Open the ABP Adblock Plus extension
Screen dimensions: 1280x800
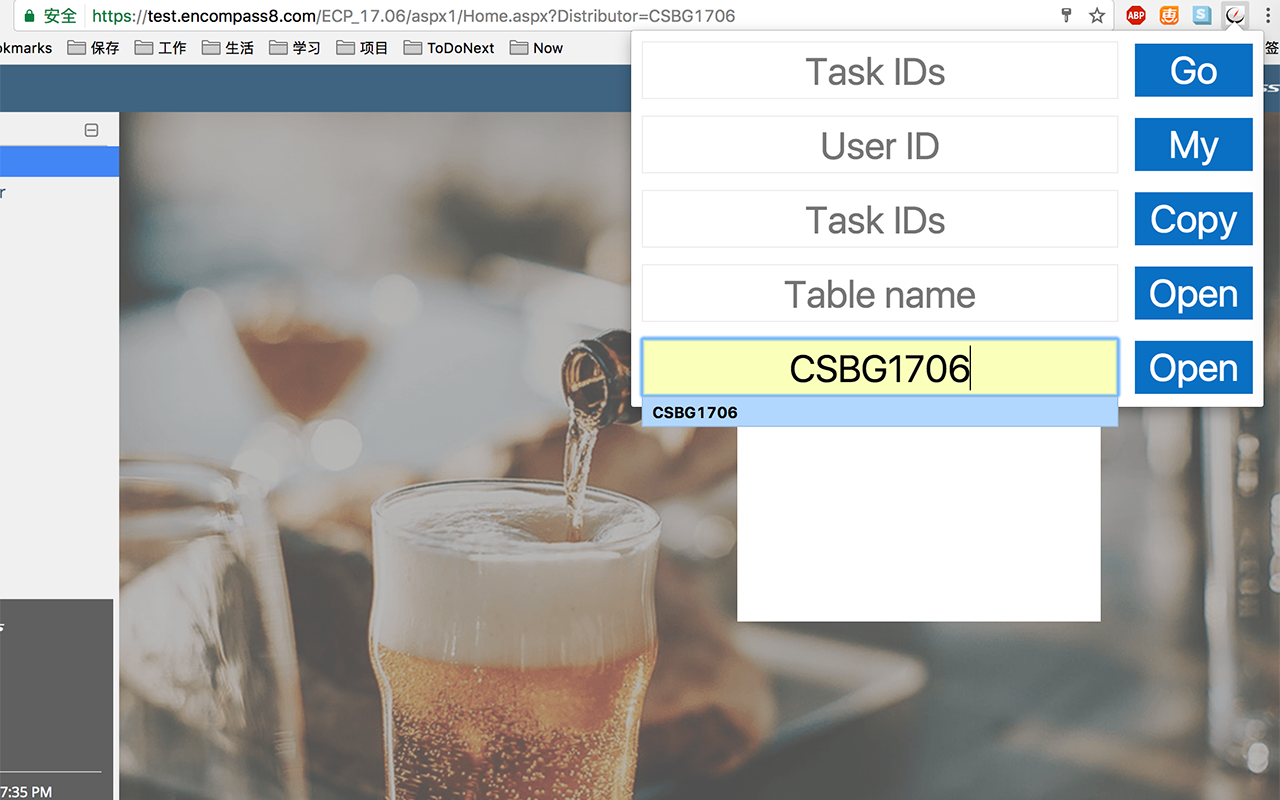click(x=1136, y=15)
